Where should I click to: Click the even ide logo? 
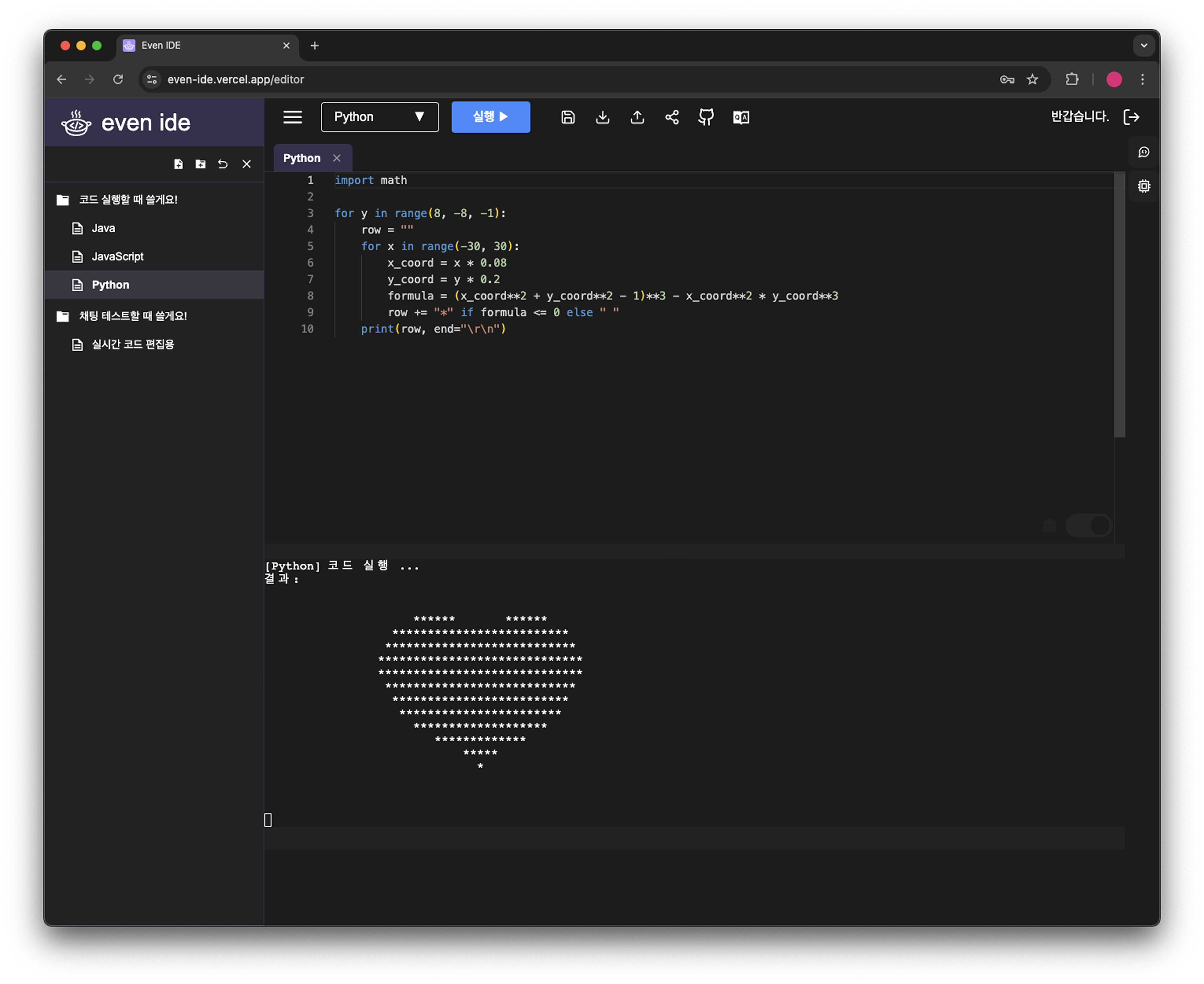[126, 123]
